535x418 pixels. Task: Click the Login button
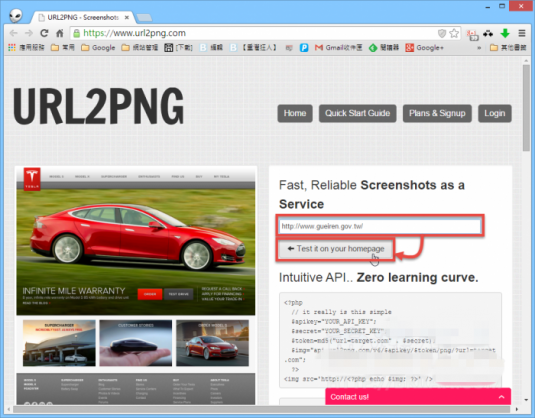coord(494,113)
